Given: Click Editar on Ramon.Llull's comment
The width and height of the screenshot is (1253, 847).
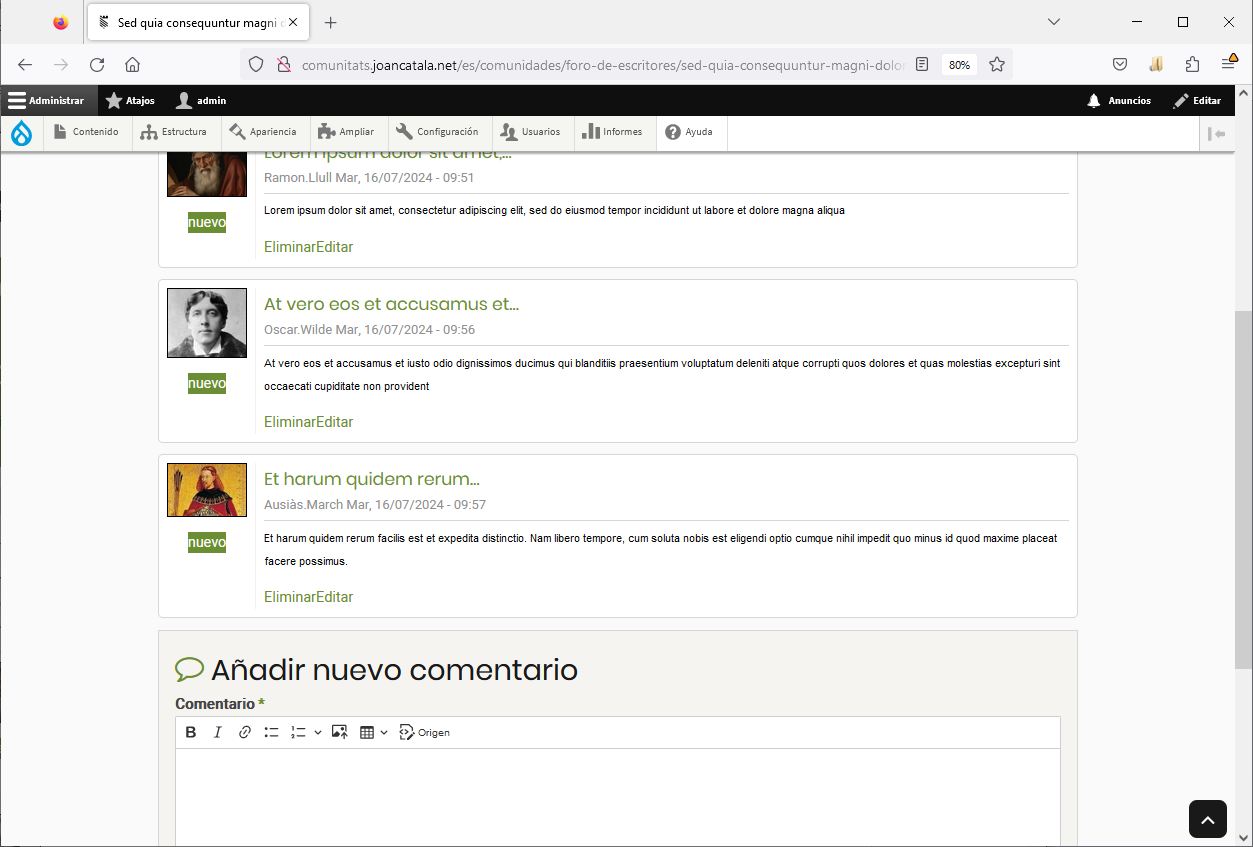Looking at the screenshot, I should tap(335, 247).
